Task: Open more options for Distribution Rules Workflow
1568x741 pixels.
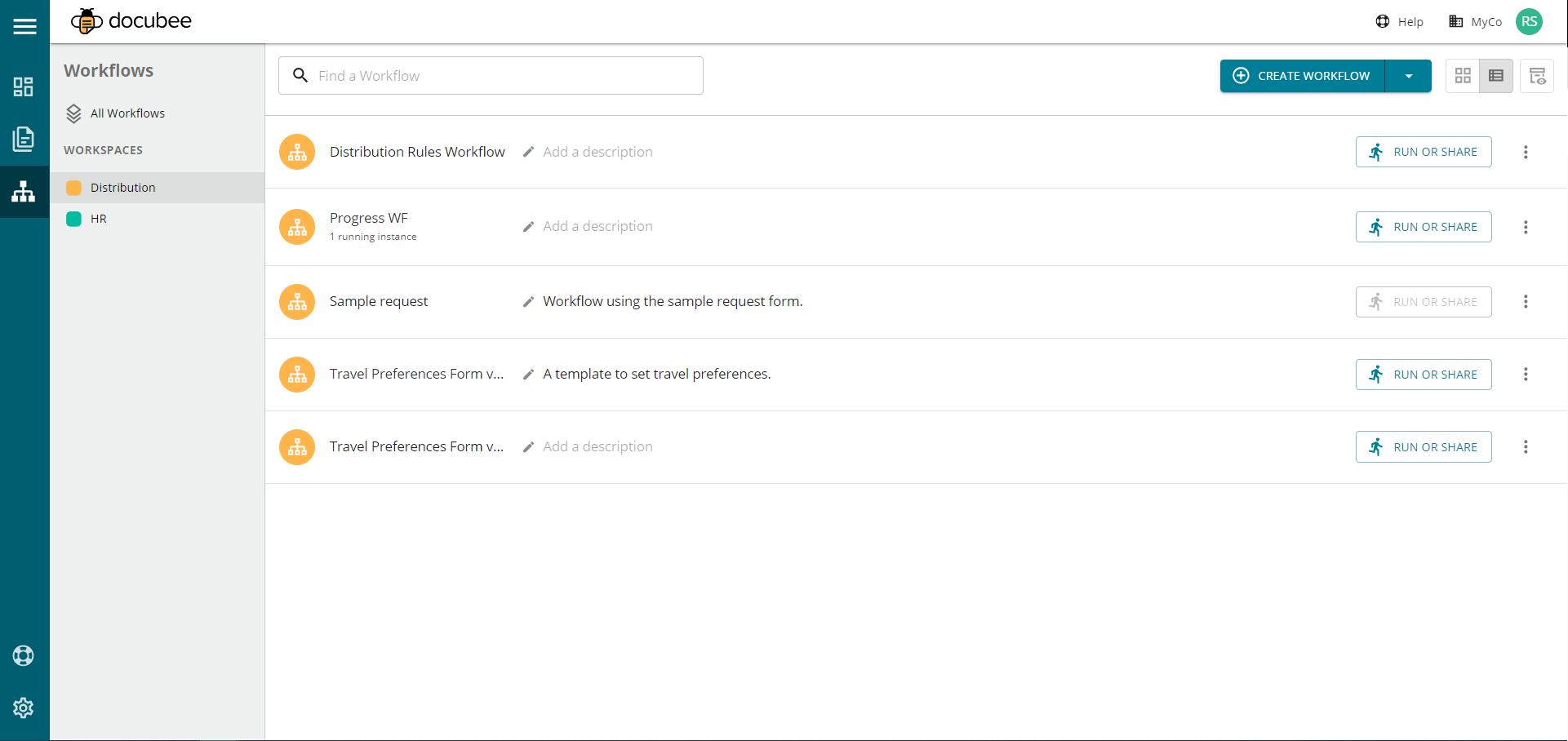Action: click(1526, 153)
